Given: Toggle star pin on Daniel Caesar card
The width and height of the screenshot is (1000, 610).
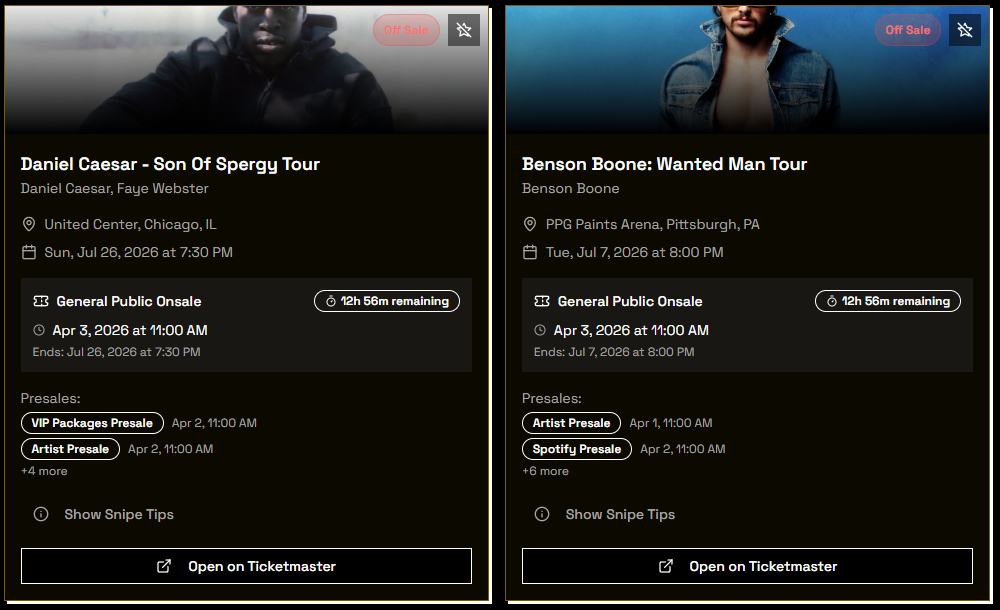Looking at the screenshot, I should click(464, 30).
